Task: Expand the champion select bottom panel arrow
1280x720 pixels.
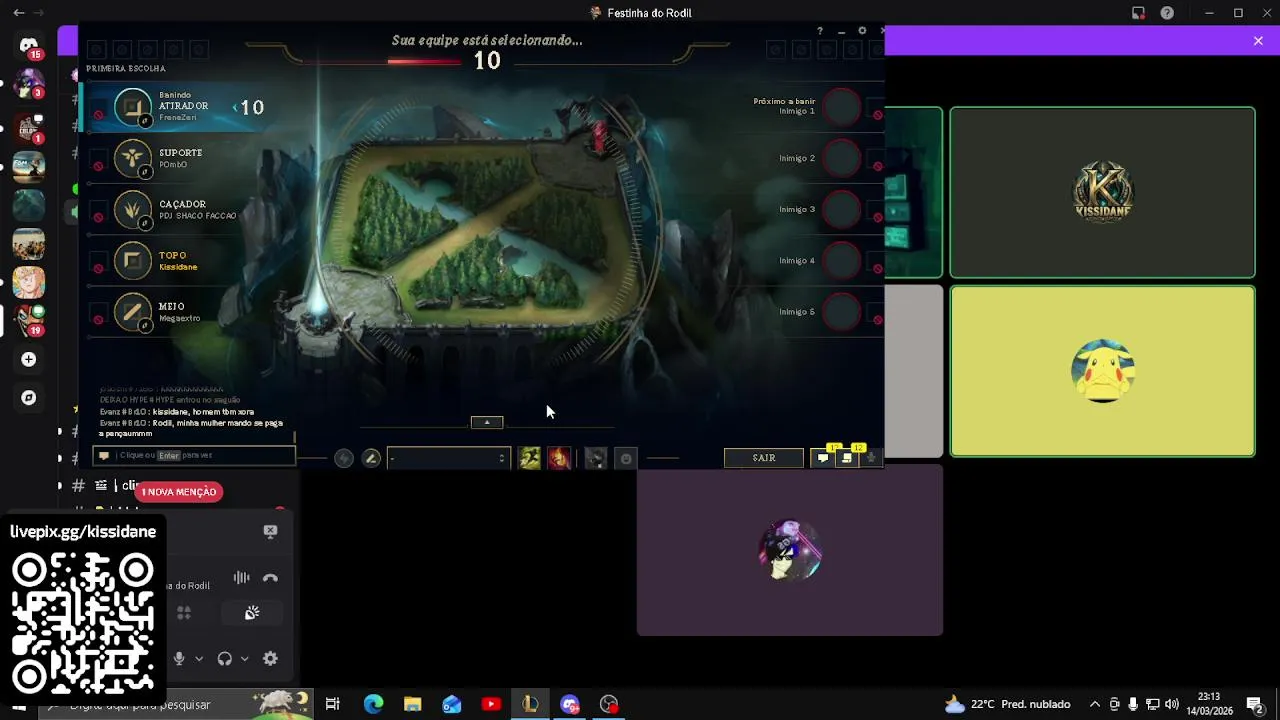Action: [487, 422]
